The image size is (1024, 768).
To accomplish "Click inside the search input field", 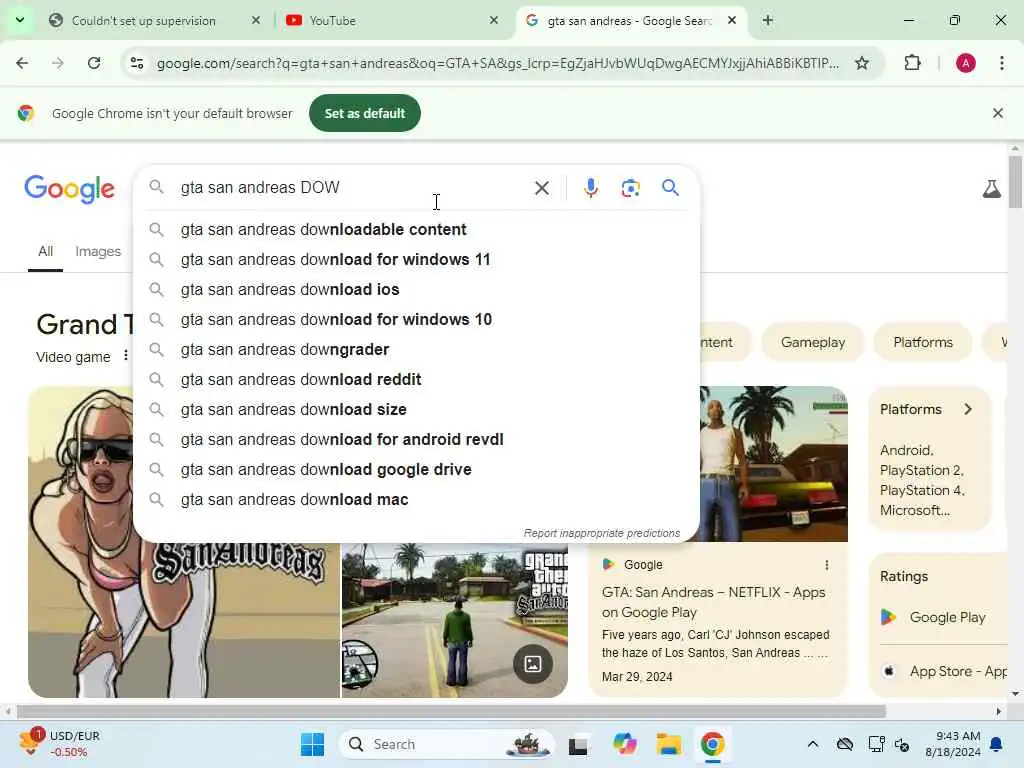I will tap(353, 187).
